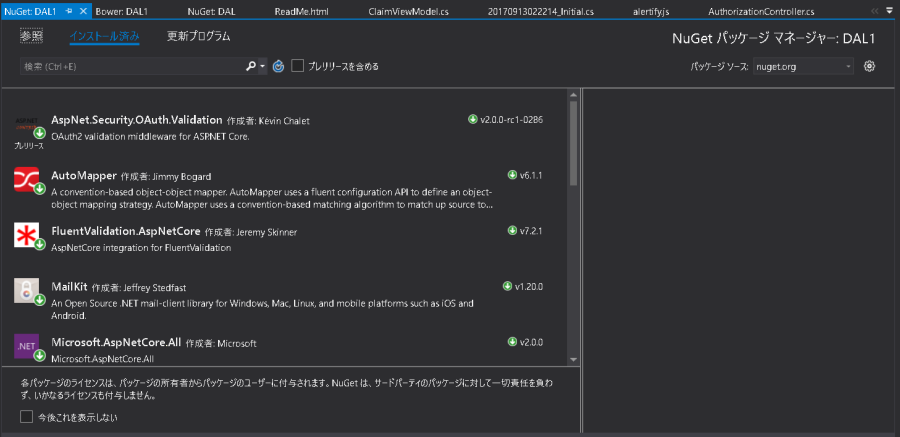The image size is (900, 437).
Task: Click installed arrow icon beside v1.20.0
Action: pyautogui.click(x=507, y=286)
